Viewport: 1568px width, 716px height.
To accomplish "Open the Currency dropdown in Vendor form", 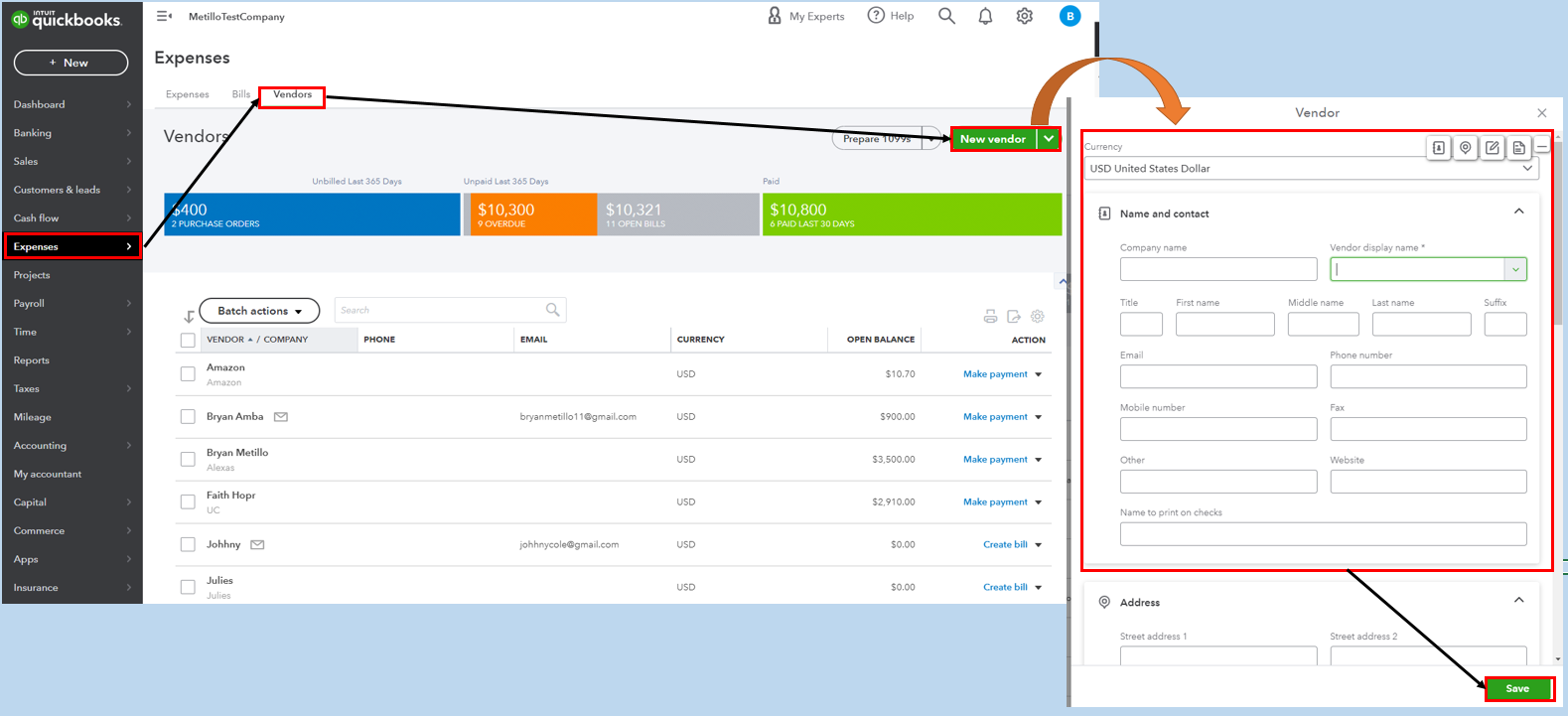I will point(1311,169).
